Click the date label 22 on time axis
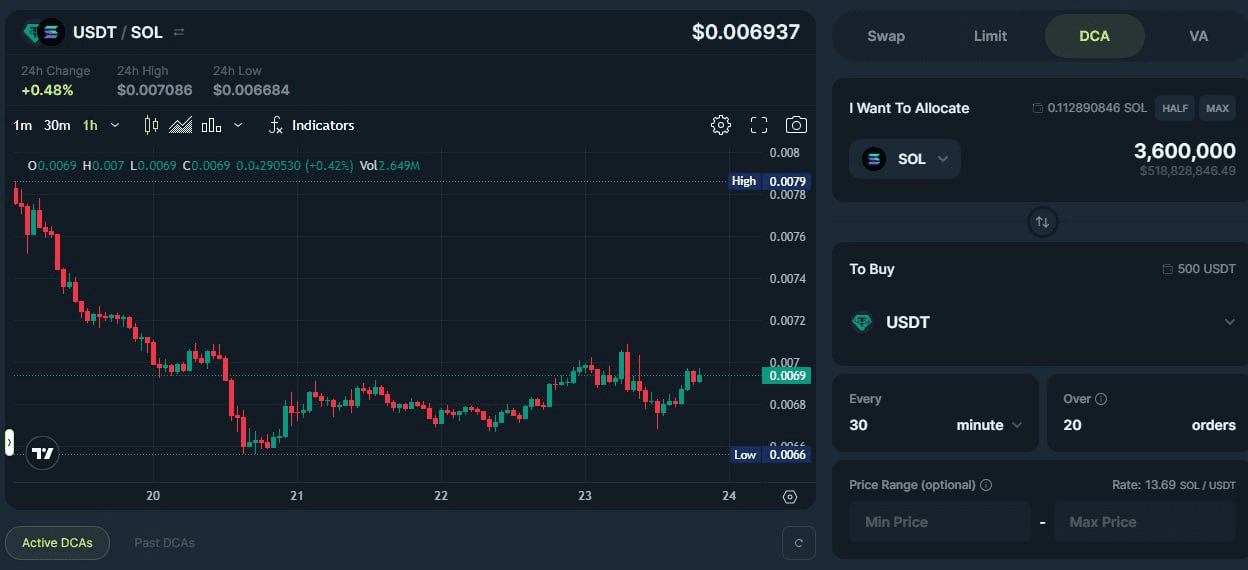Screen dimensions: 1248x570 tap(441, 496)
